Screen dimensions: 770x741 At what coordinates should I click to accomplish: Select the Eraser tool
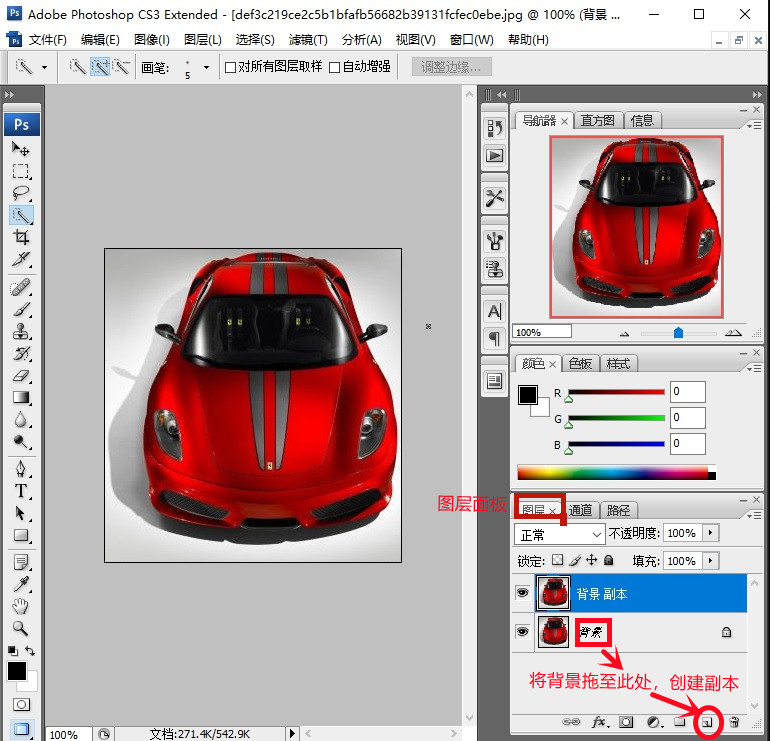(21, 376)
